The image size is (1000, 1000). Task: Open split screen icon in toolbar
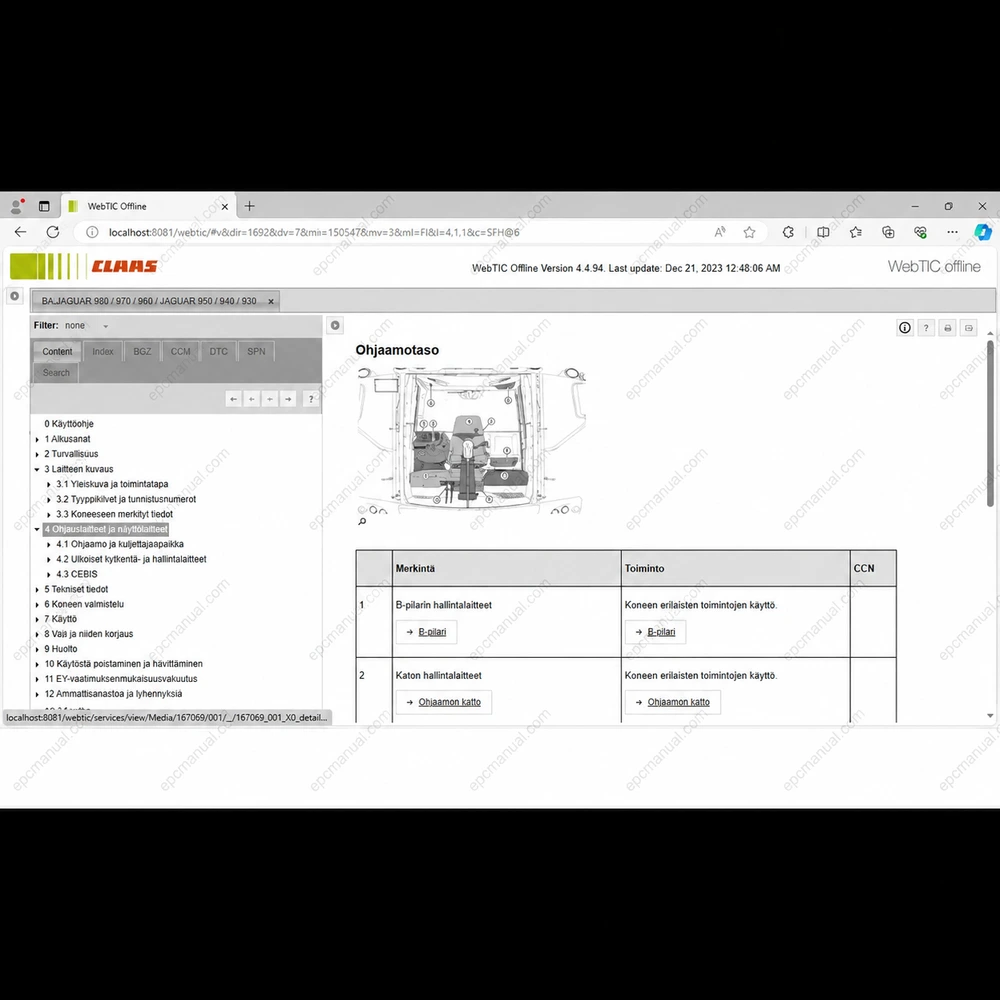pos(823,232)
